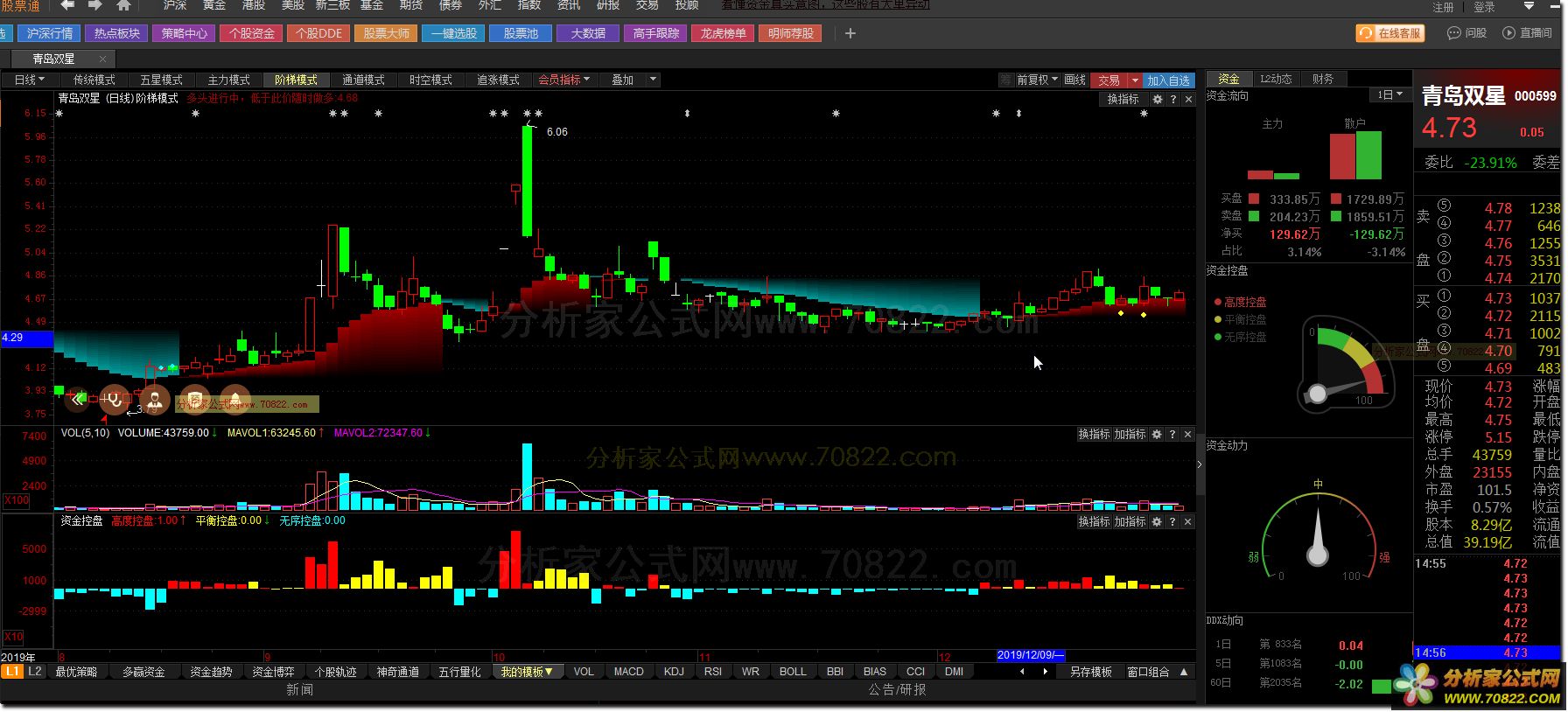Collapse floating toolbar with double-chevron icon
This screenshot has width=1568, height=712.
78,399
